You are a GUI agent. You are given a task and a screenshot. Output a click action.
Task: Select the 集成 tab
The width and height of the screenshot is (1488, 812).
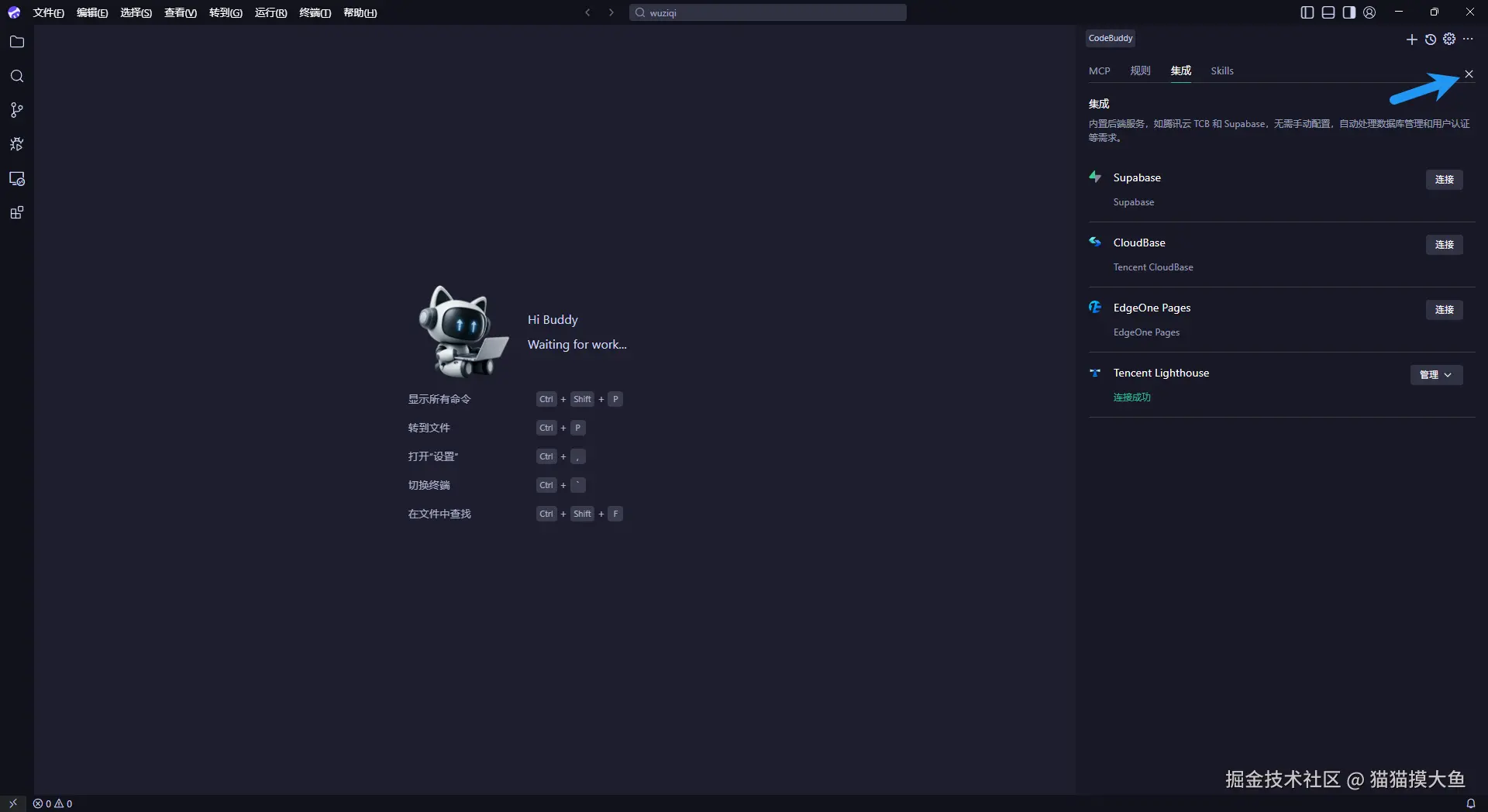pyautogui.click(x=1180, y=71)
